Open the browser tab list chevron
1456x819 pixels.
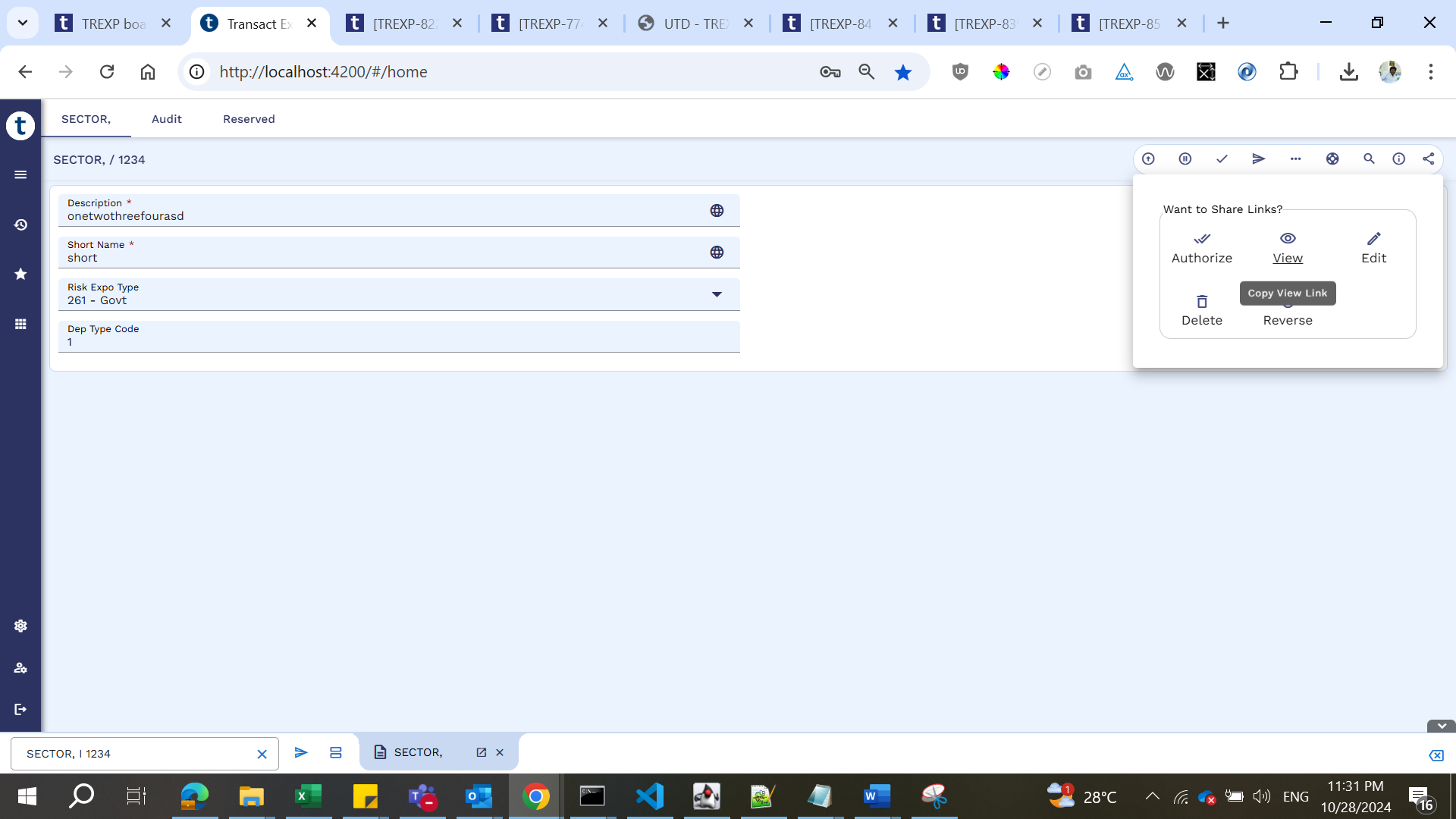pos(23,23)
